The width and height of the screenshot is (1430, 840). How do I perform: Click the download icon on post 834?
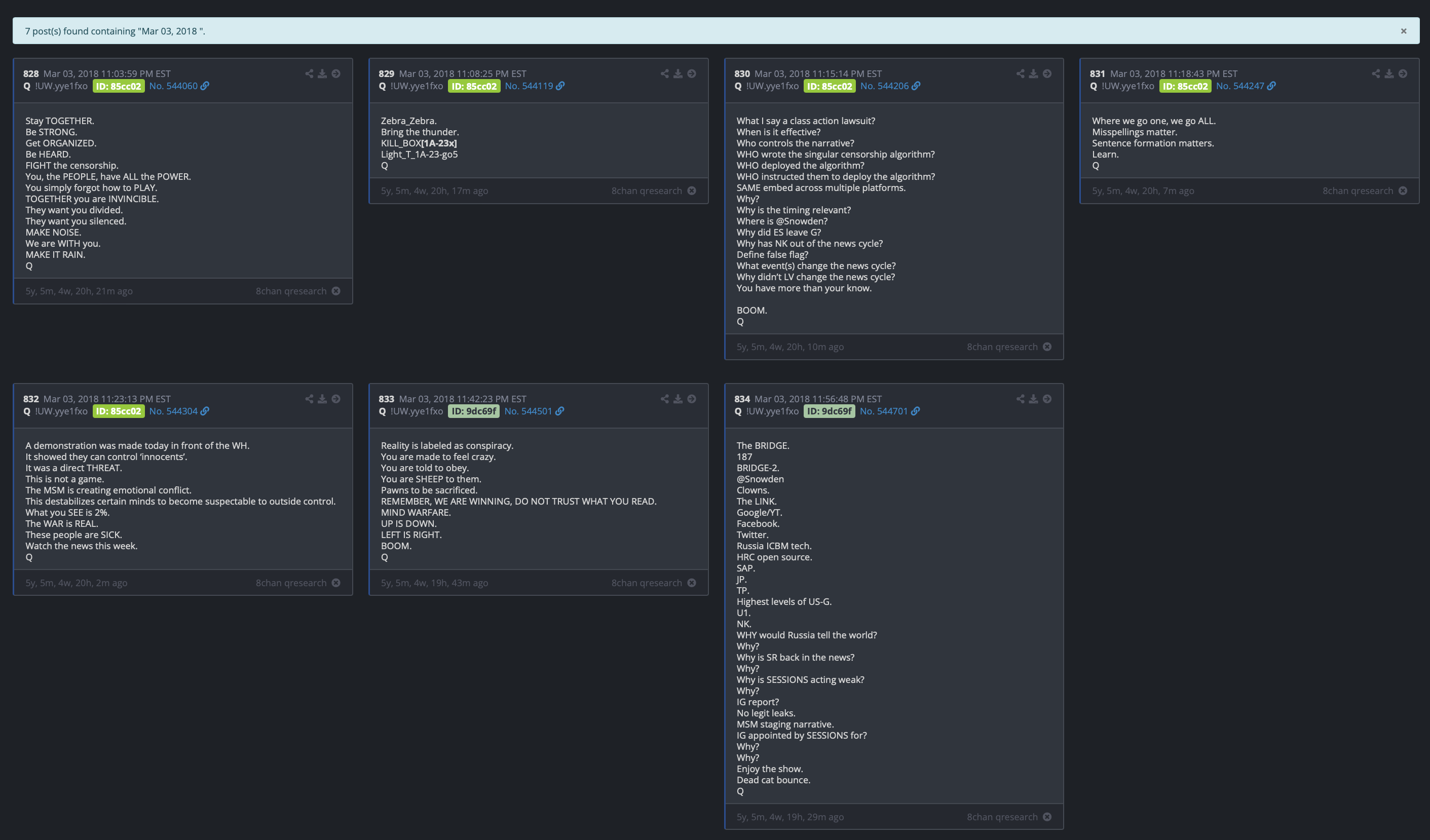click(1033, 399)
